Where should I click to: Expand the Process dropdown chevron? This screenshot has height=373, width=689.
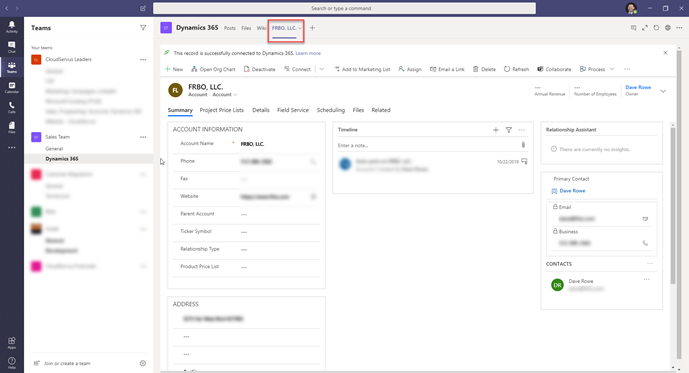(x=612, y=69)
